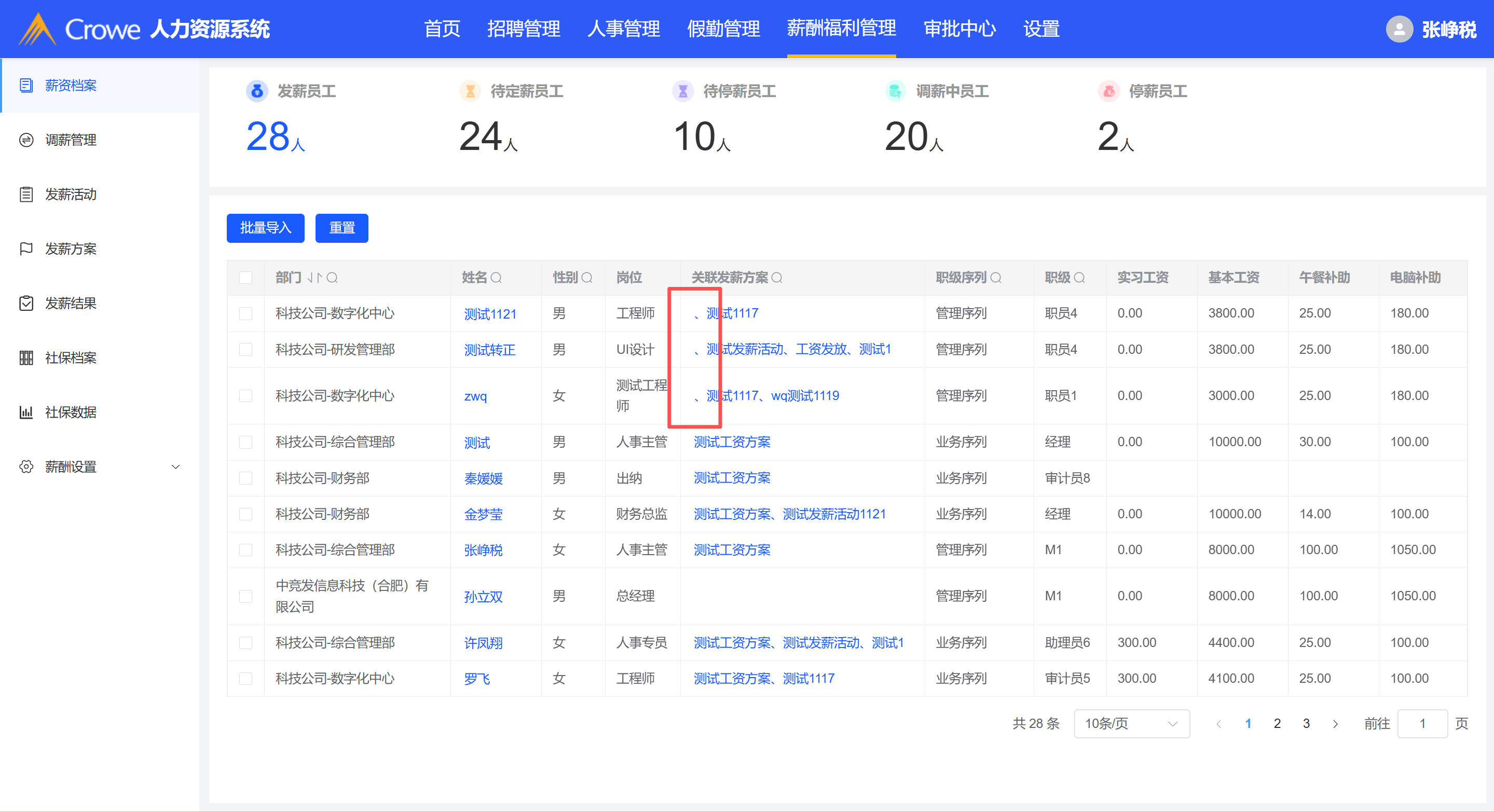Check the row checkbox for 测试1121
Image resolution: width=1494 pixels, height=812 pixels.
pos(246,314)
